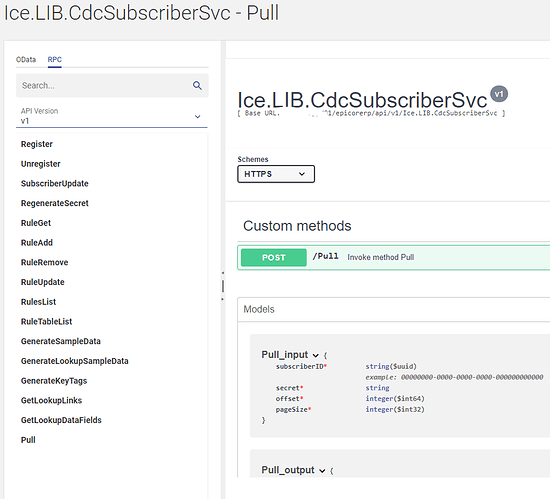Select GenerateLookupSampleData method
Viewport: 550px width, 499px height.
(75, 361)
